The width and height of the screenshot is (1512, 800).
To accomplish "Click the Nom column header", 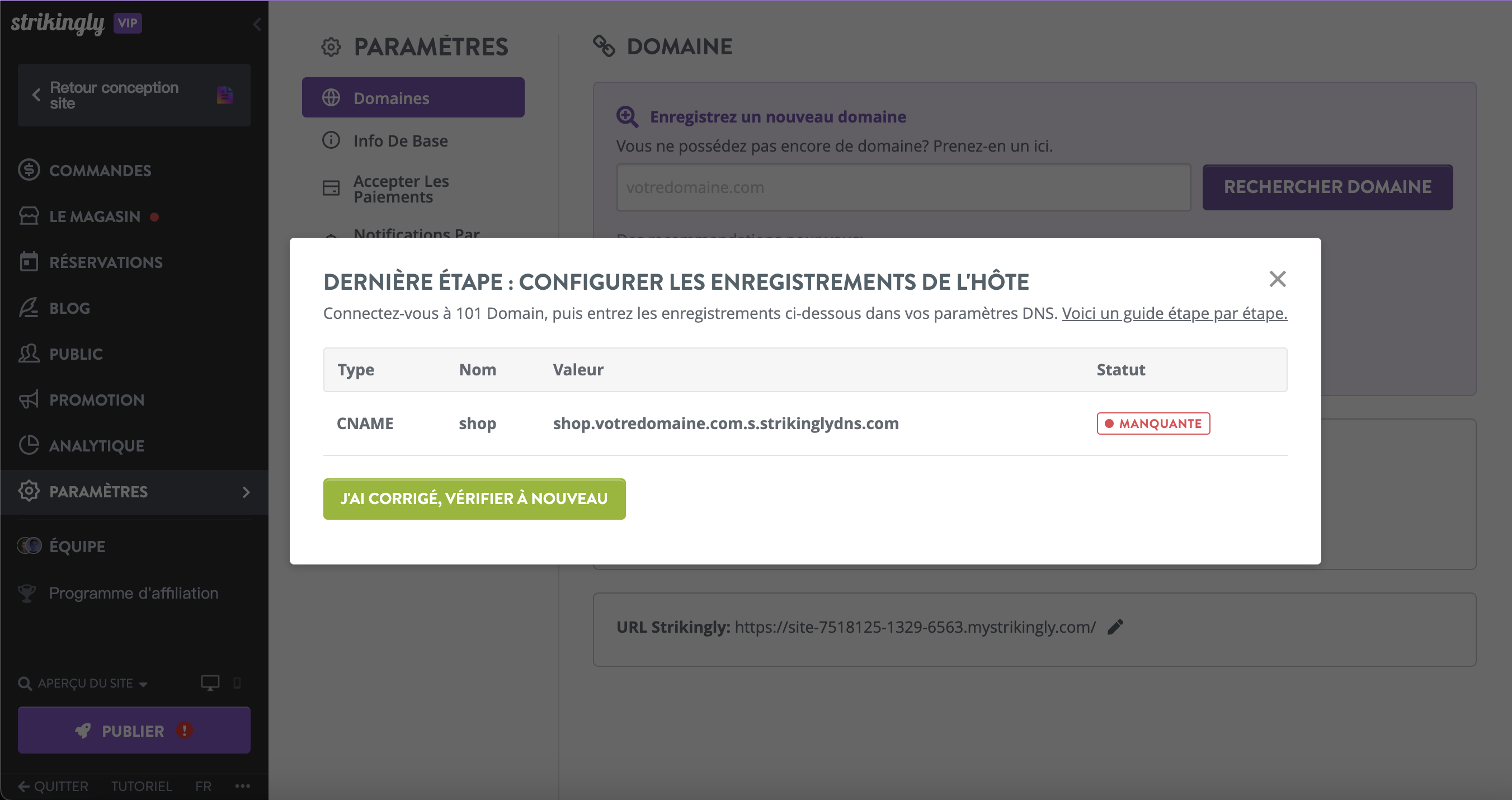I will tap(477, 370).
